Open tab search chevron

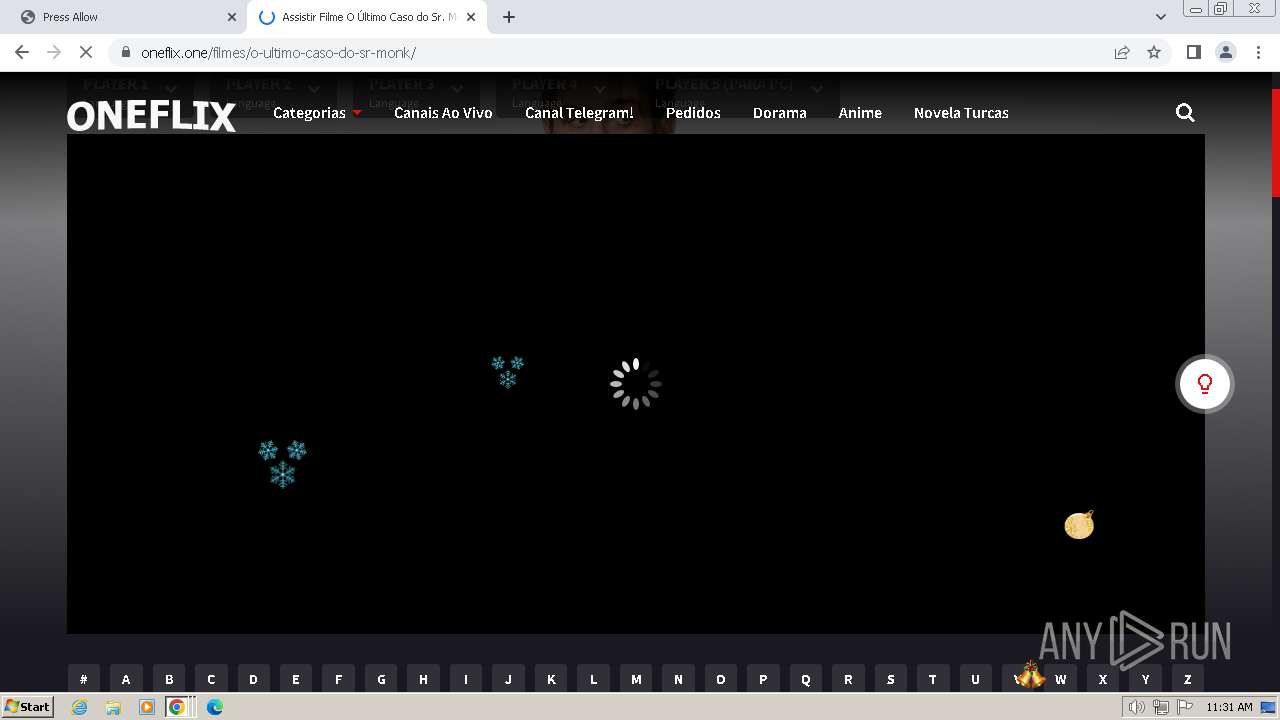[1161, 17]
